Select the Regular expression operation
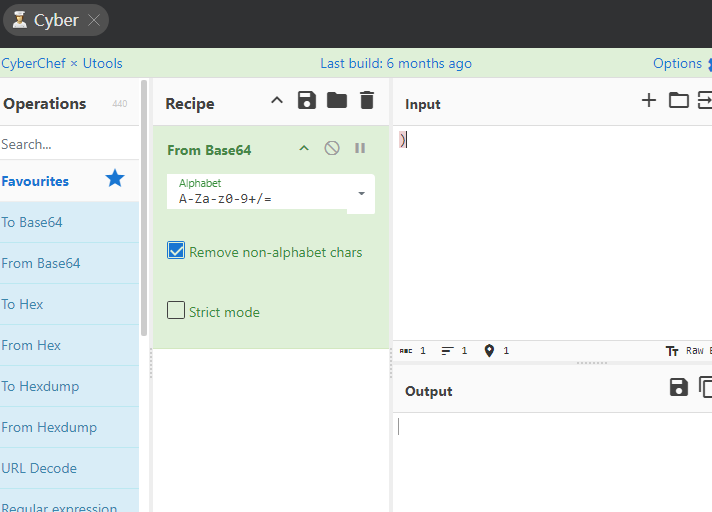712x512 pixels. [x=69, y=501]
